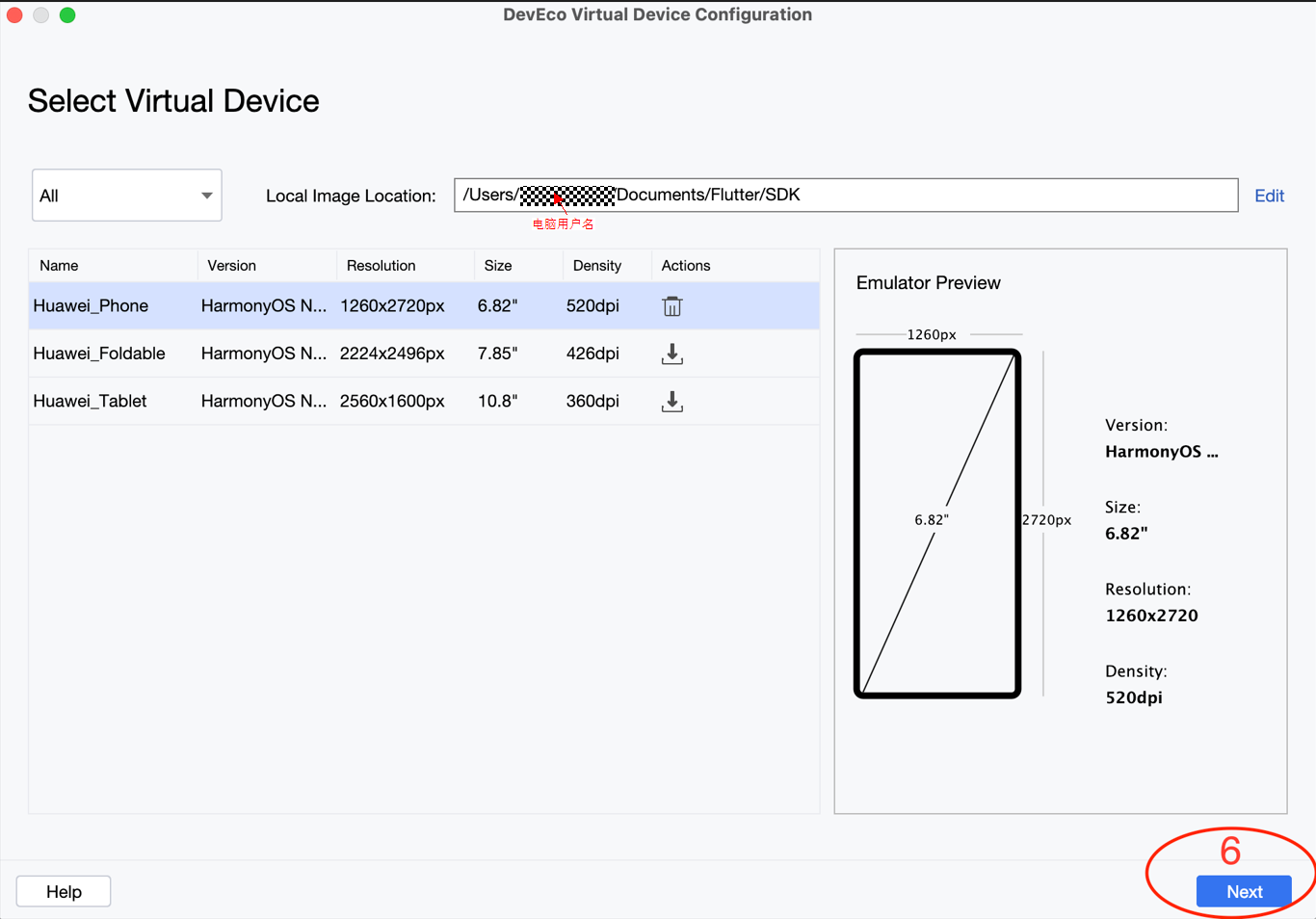Open the All device type dropdown
Viewport: 1316px width, 919px height.
pos(126,196)
